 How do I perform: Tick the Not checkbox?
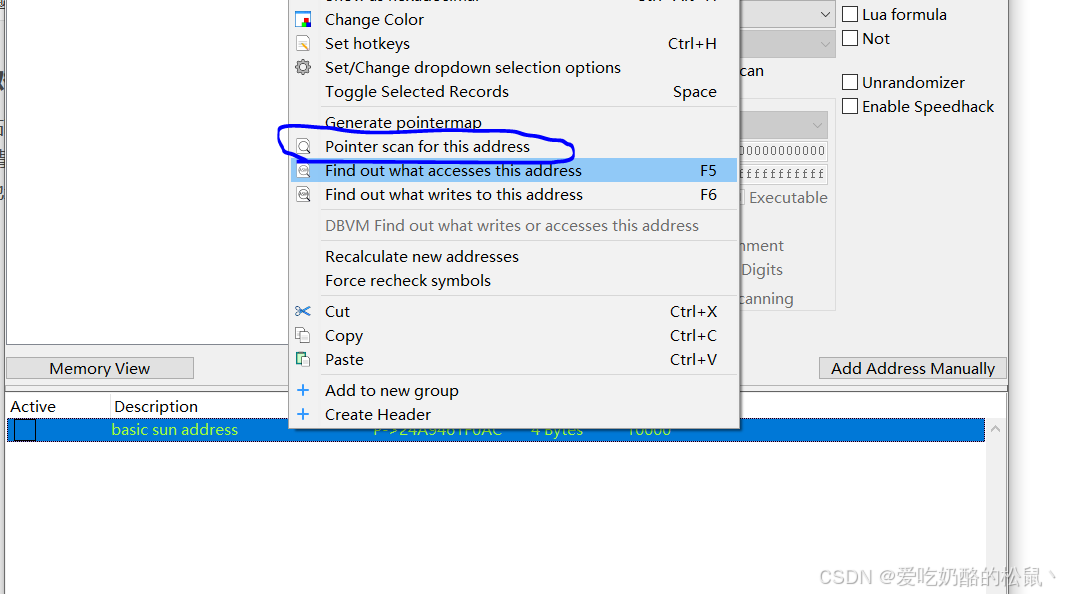coord(850,38)
